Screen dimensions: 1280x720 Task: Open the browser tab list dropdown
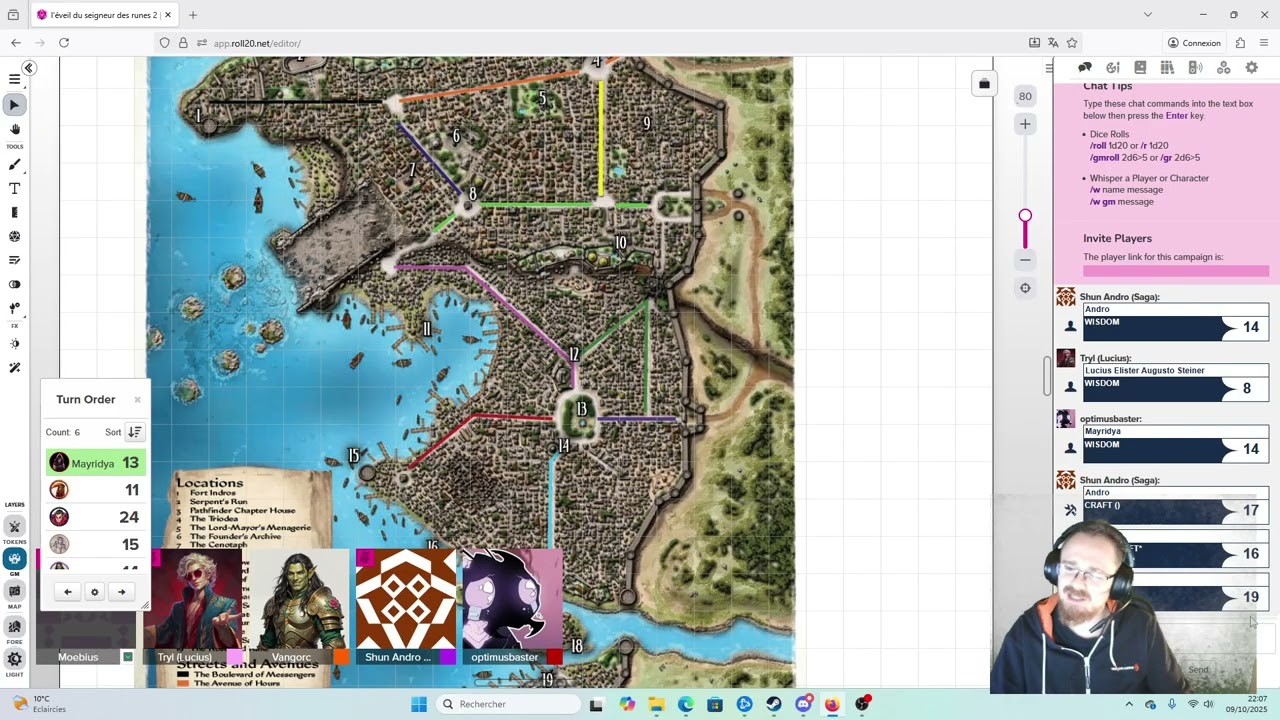click(1148, 15)
